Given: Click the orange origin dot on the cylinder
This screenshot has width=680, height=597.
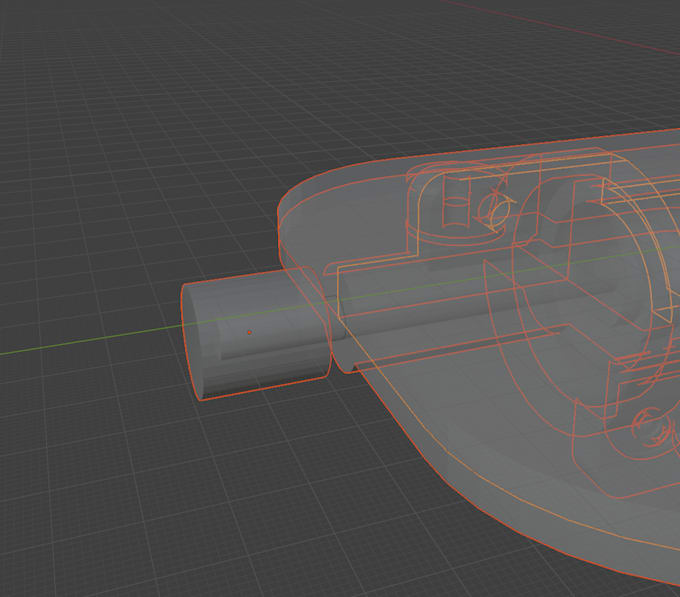Looking at the screenshot, I should tap(249, 333).
